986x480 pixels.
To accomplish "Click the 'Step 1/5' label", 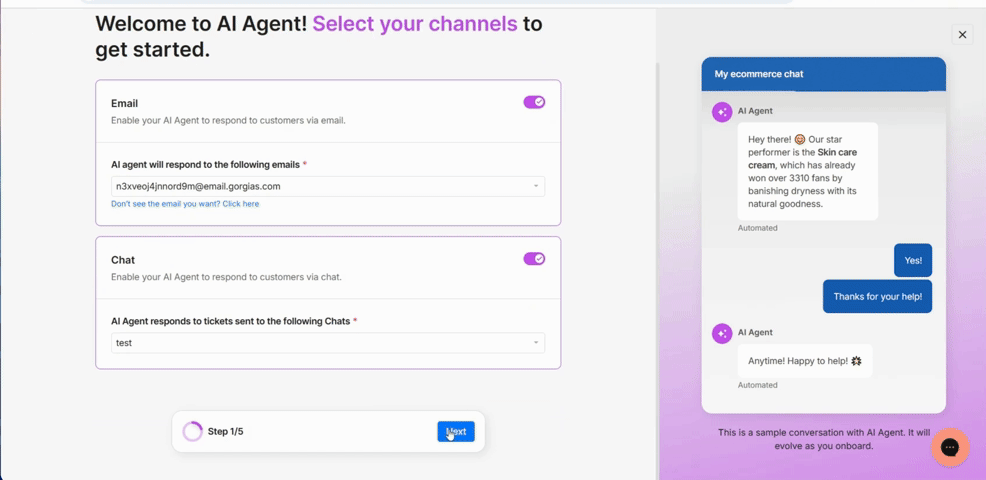I will click(225, 432).
